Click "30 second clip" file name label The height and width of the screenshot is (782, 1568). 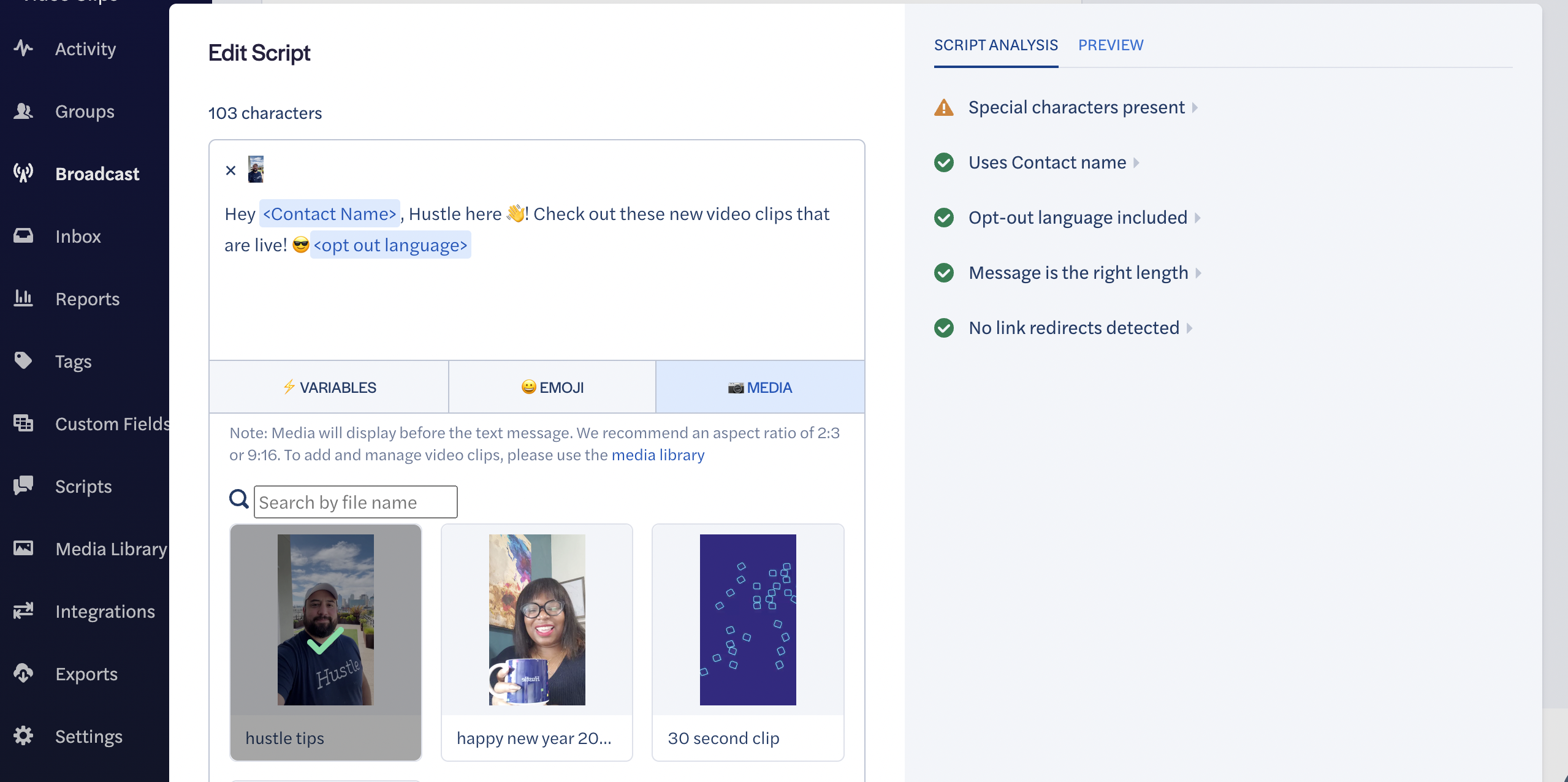point(723,738)
